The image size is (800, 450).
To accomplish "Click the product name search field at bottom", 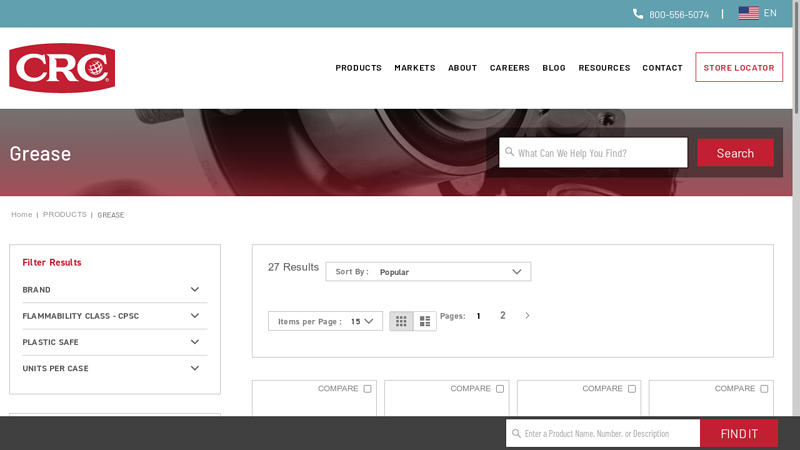I will [x=610, y=433].
